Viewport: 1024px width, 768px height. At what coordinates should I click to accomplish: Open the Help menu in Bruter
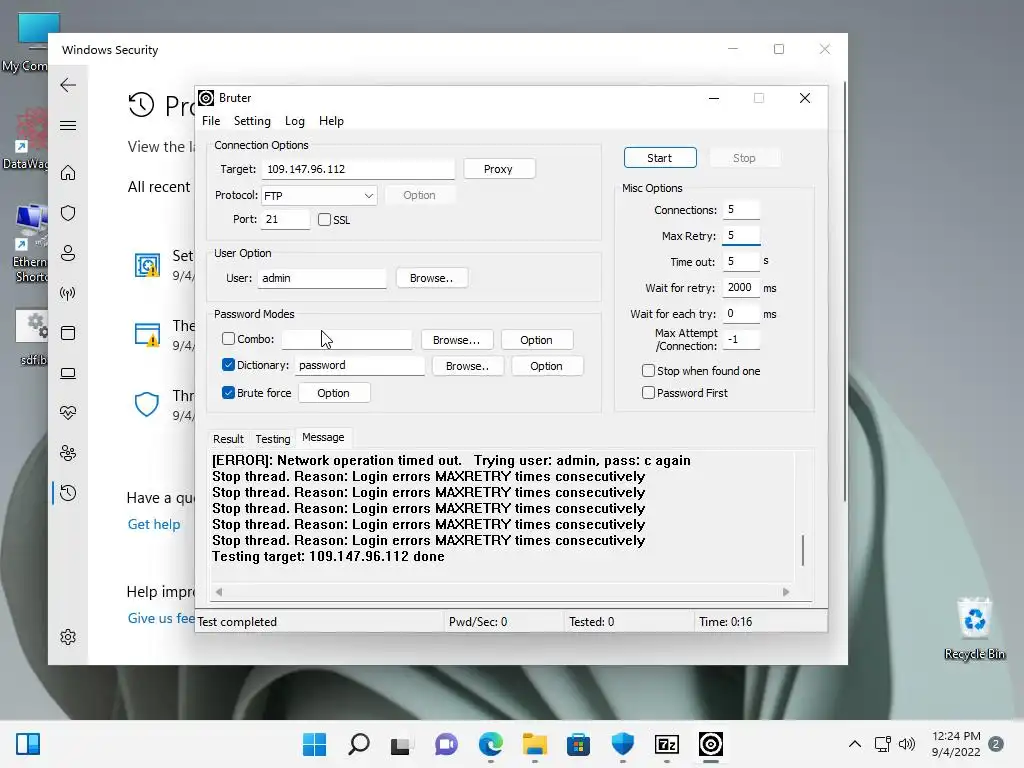tap(331, 121)
